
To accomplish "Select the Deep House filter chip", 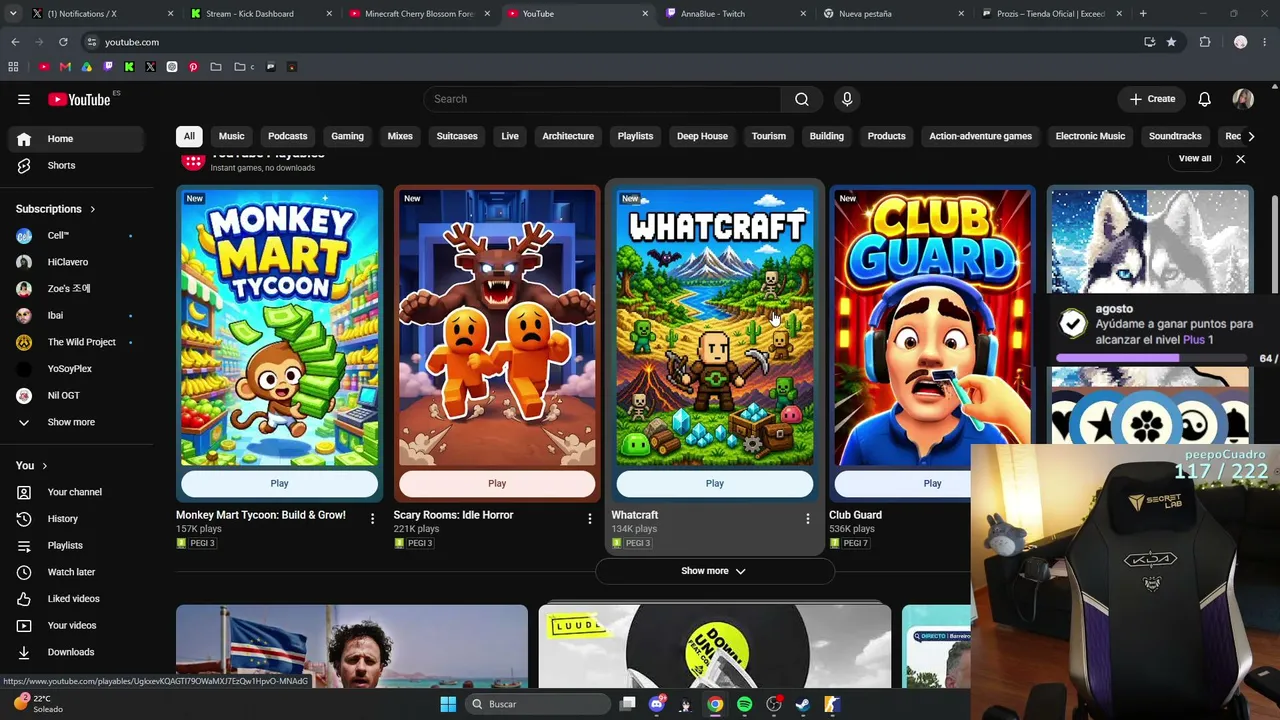I will tap(702, 136).
